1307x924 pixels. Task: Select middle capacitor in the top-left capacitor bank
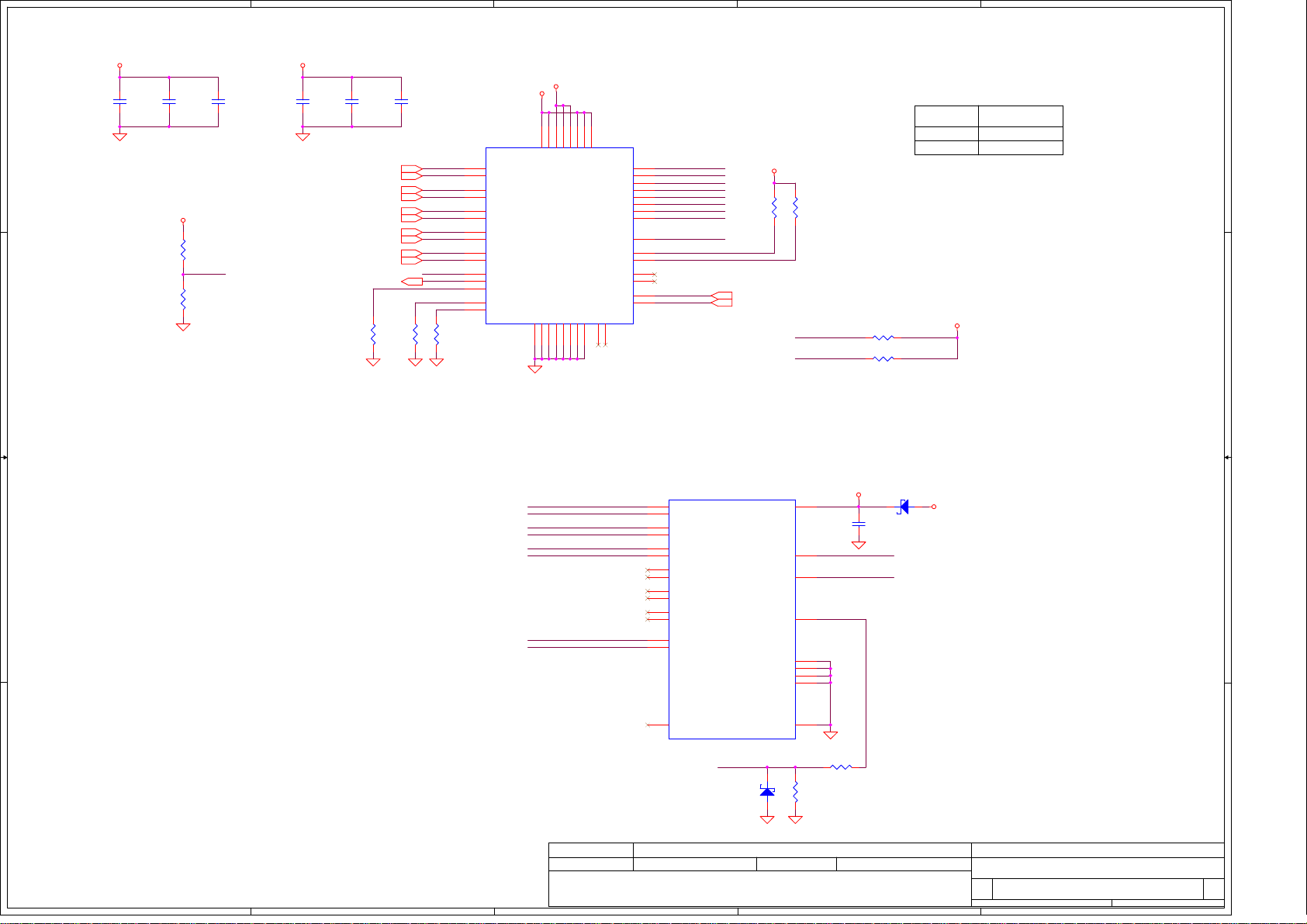coord(169,102)
